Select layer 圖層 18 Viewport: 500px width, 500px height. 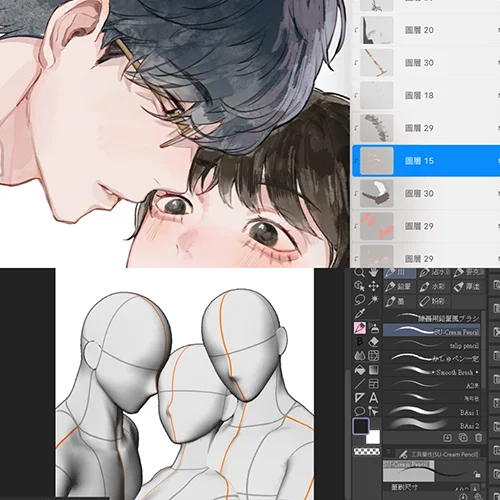pos(426,95)
